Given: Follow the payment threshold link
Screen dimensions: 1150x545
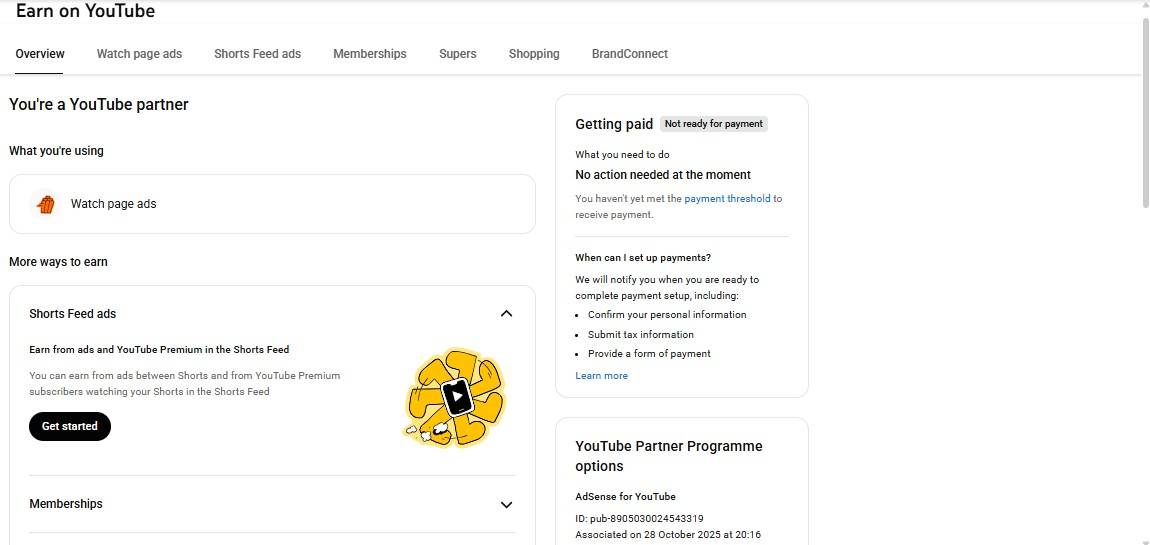Looking at the screenshot, I should [727, 199].
